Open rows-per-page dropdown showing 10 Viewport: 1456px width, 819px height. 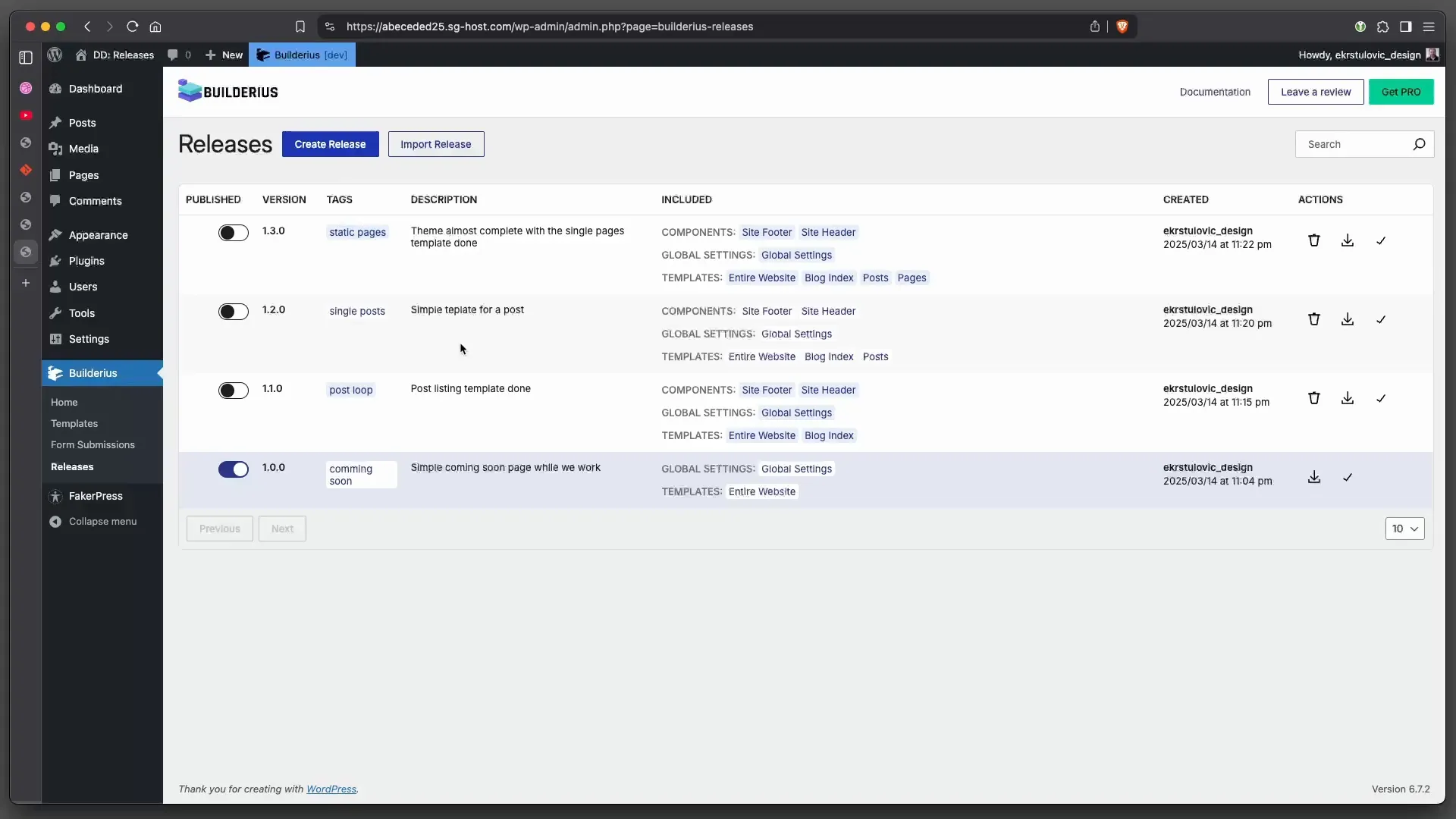(x=1404, y=529)
